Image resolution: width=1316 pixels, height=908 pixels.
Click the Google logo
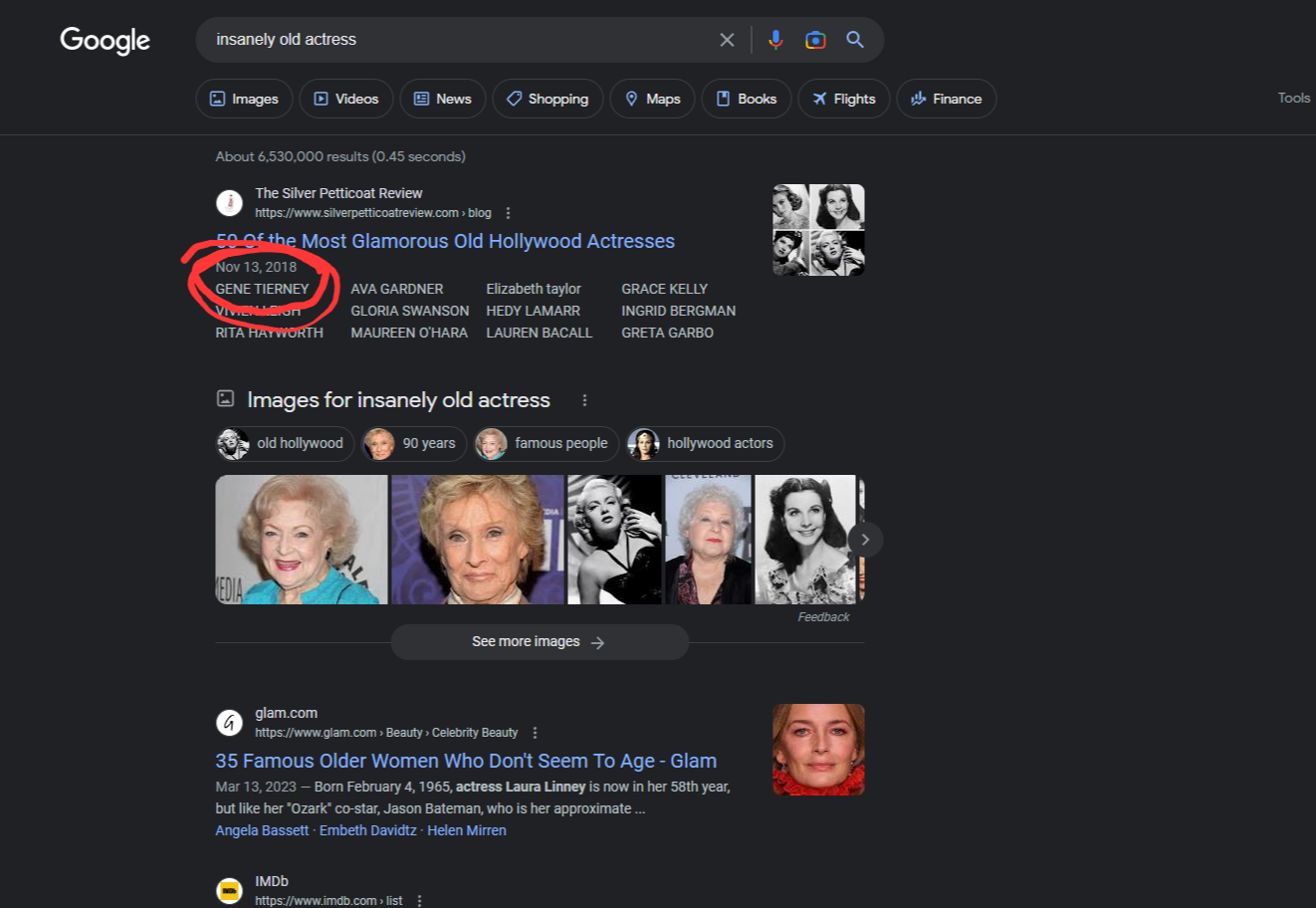105,40
